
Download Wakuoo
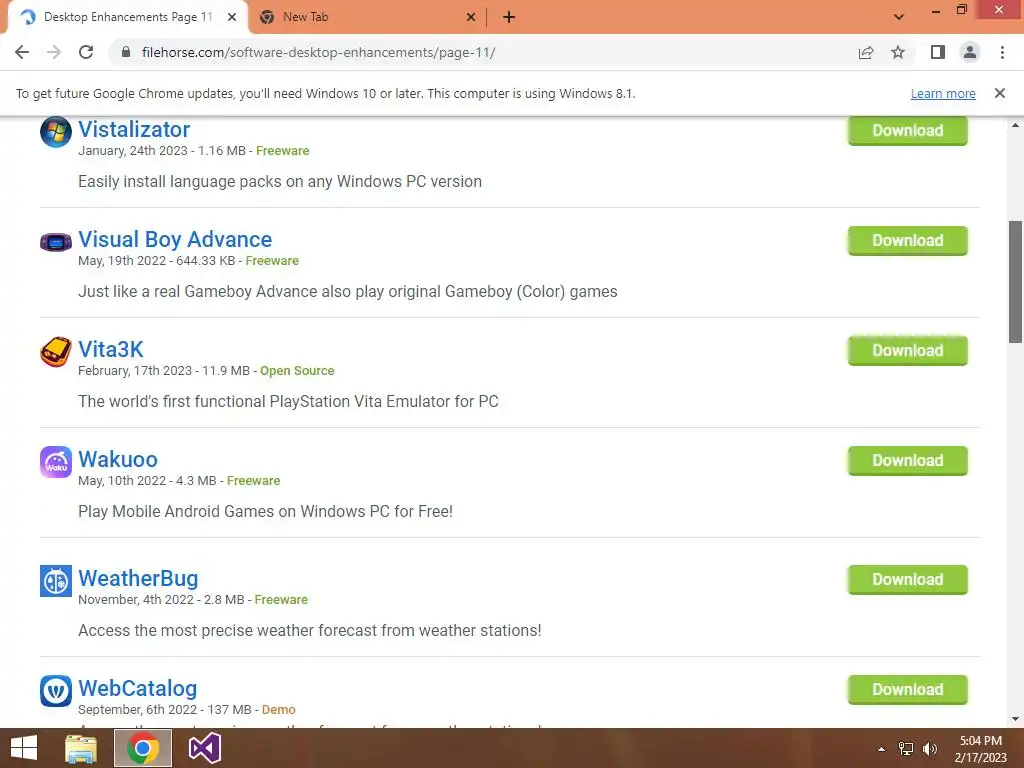(x=907, y=461)
